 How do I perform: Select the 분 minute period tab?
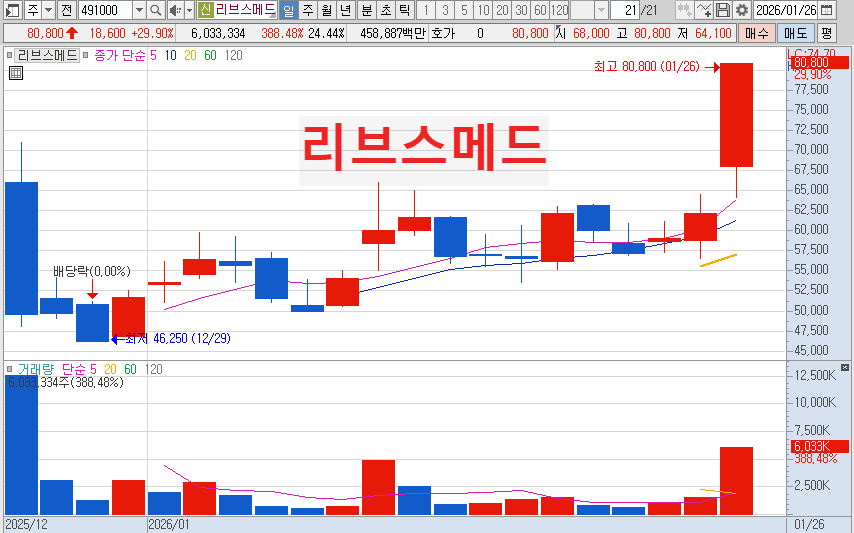click(x=367, y=10)
